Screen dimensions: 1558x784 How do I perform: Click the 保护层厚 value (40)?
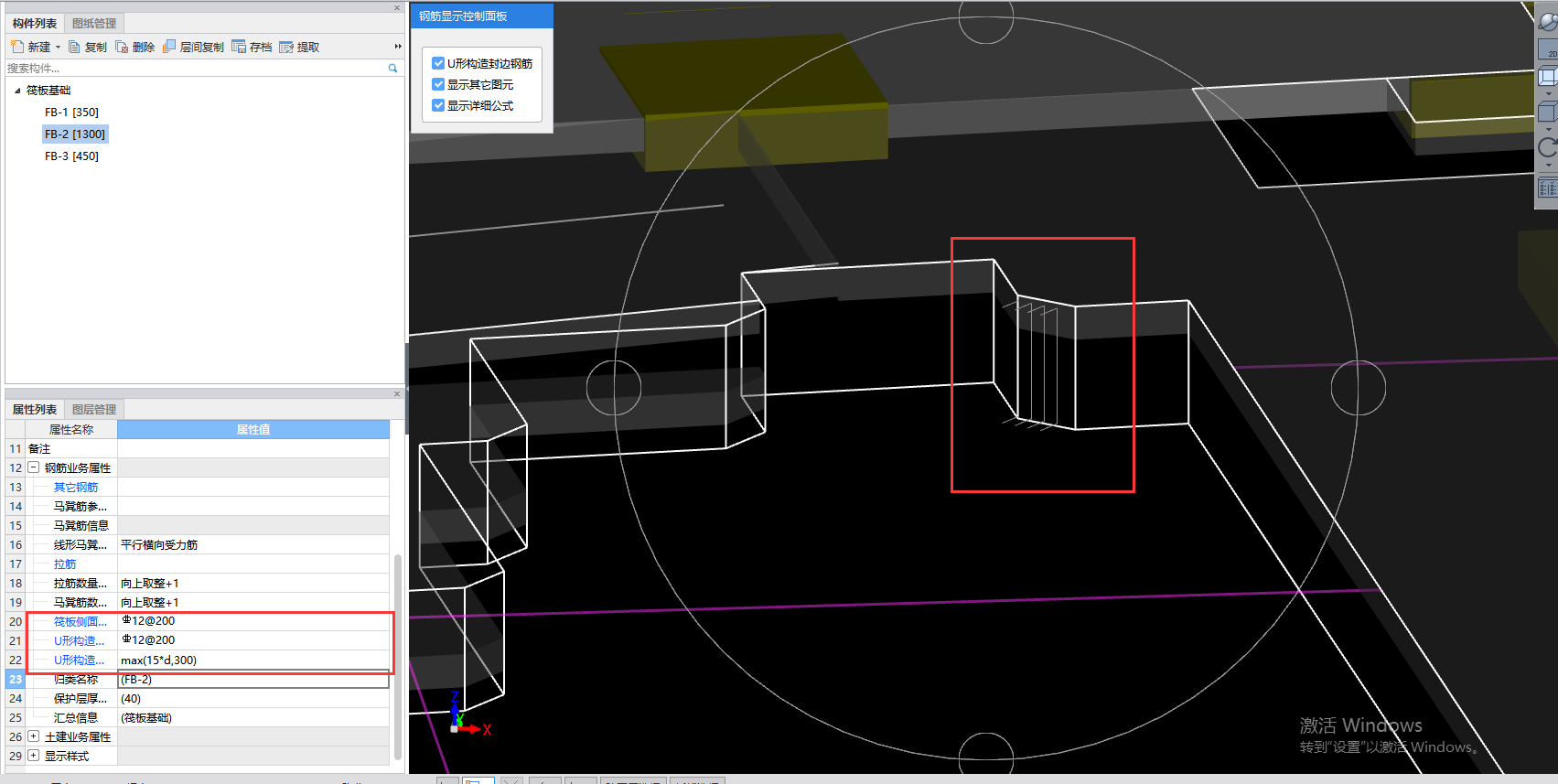tap(253, 699)
